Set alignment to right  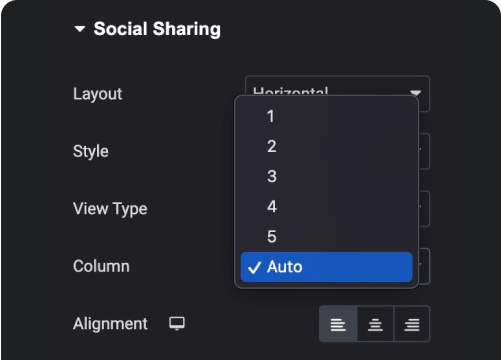pyautogui.click(x=412, y=324)
